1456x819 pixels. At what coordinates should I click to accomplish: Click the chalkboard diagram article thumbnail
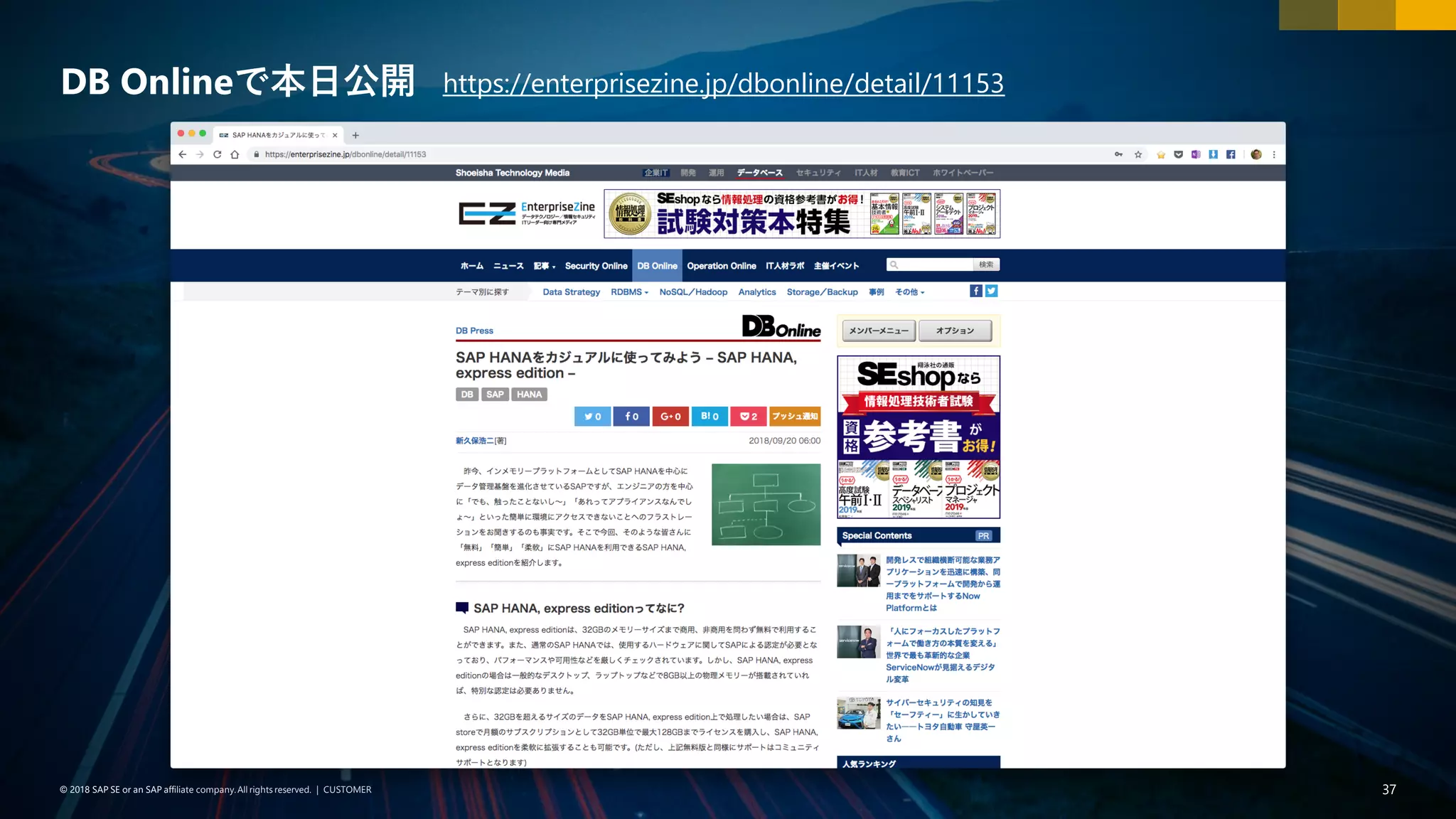click(x=766, y=505)
